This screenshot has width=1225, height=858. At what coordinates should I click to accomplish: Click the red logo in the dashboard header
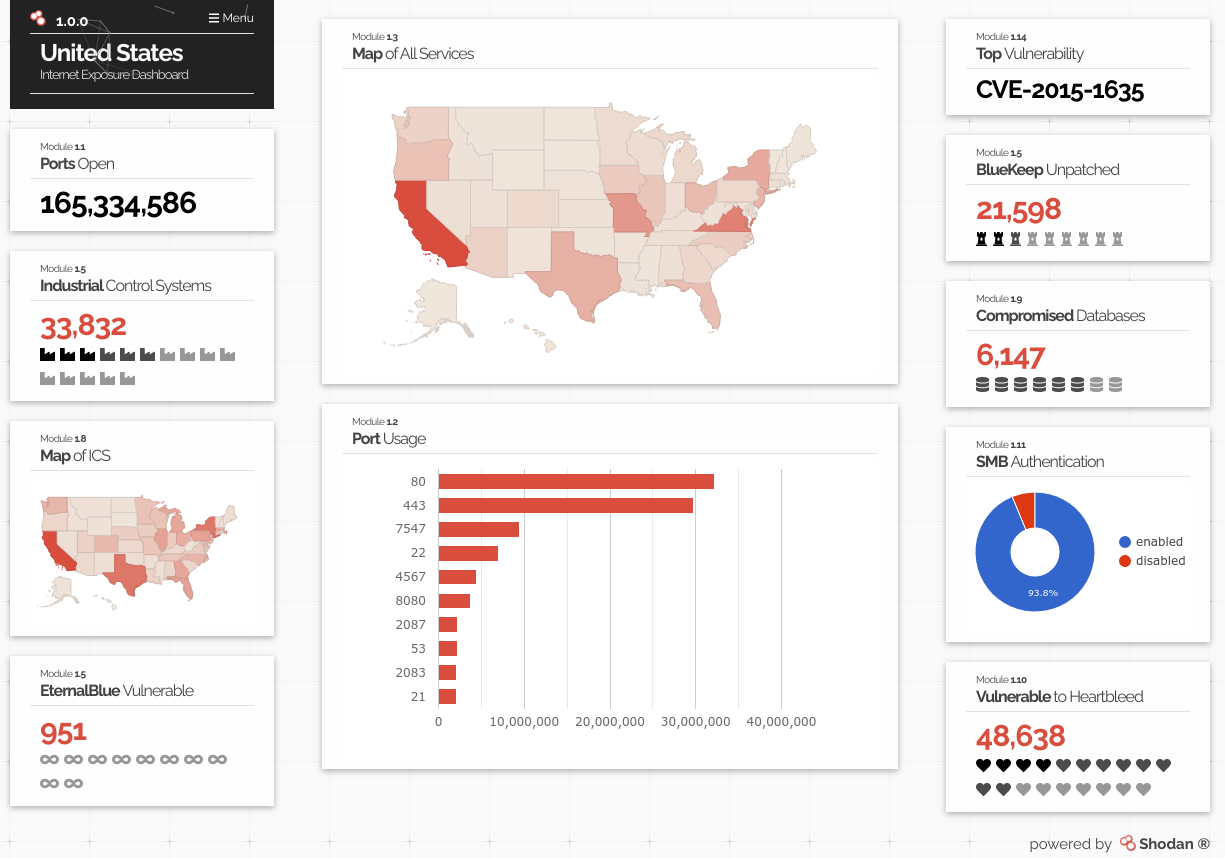(38, 17)
